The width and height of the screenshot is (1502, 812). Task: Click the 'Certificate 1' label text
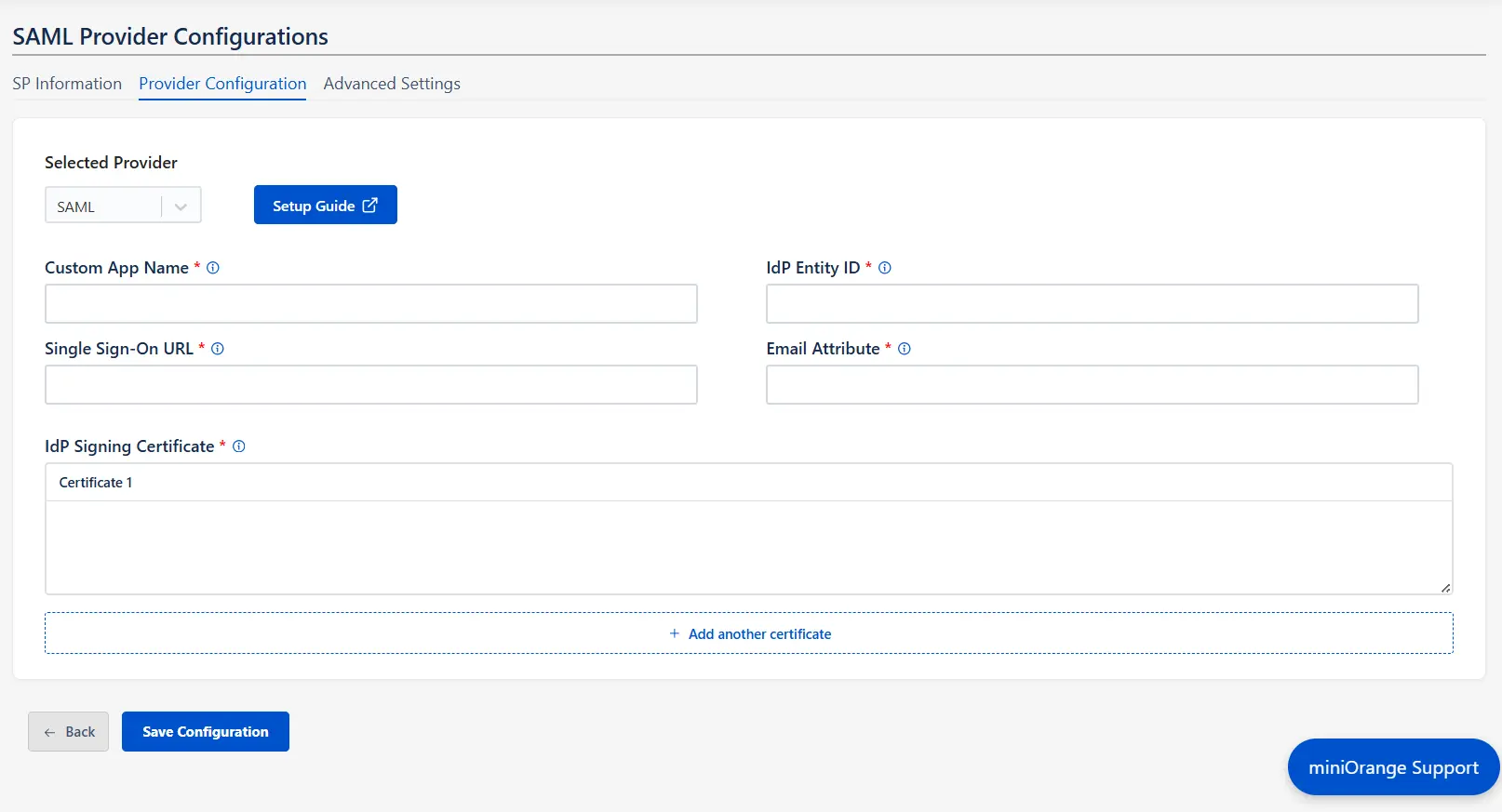point(96,483)
